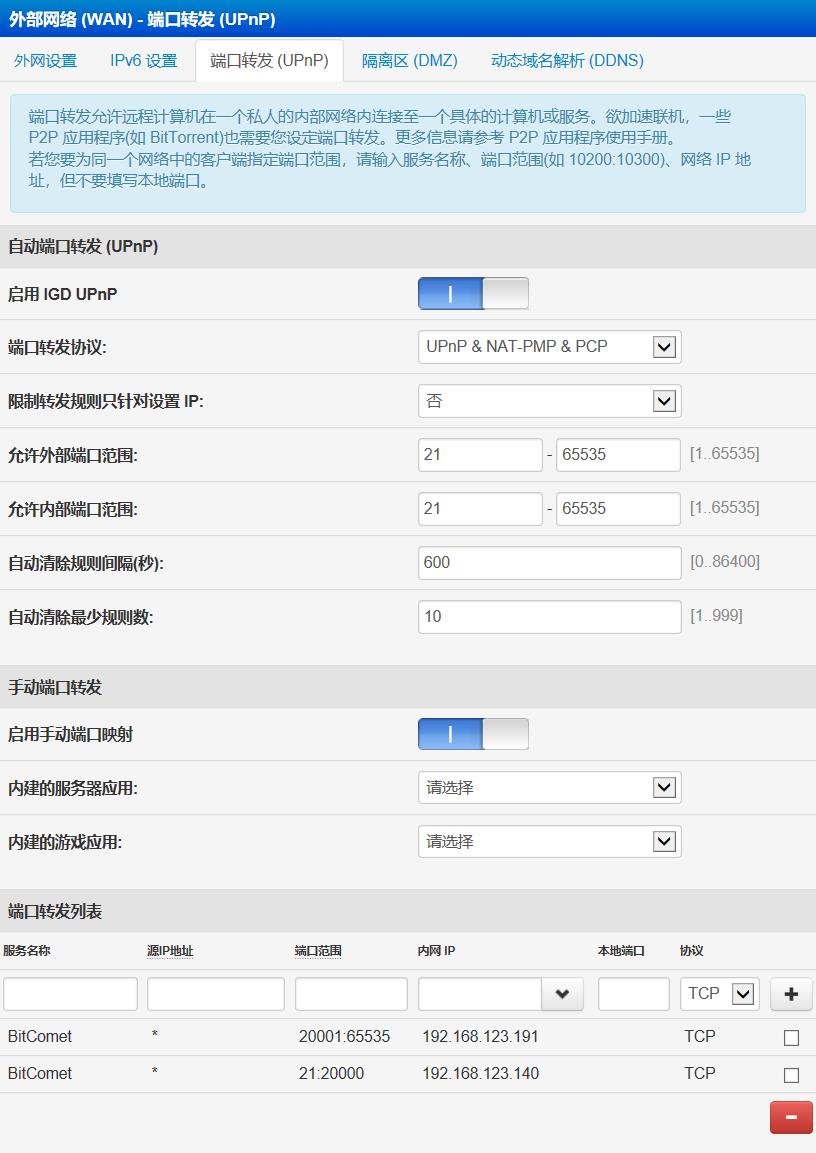Open the internal IP chevron dropdown

pos(562,994)
